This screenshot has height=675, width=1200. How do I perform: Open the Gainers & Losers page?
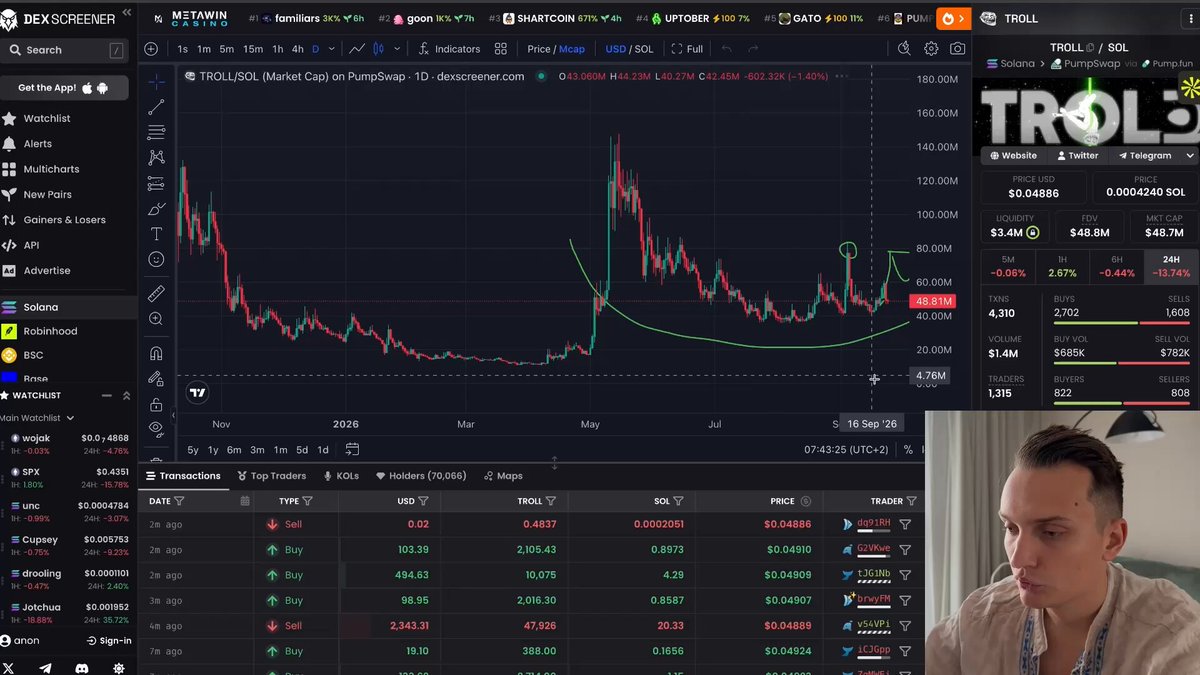[64, 220]
